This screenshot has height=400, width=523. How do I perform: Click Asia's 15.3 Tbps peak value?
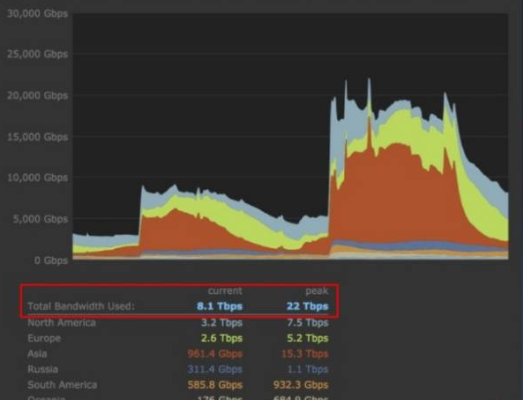[x=305, y=354]
